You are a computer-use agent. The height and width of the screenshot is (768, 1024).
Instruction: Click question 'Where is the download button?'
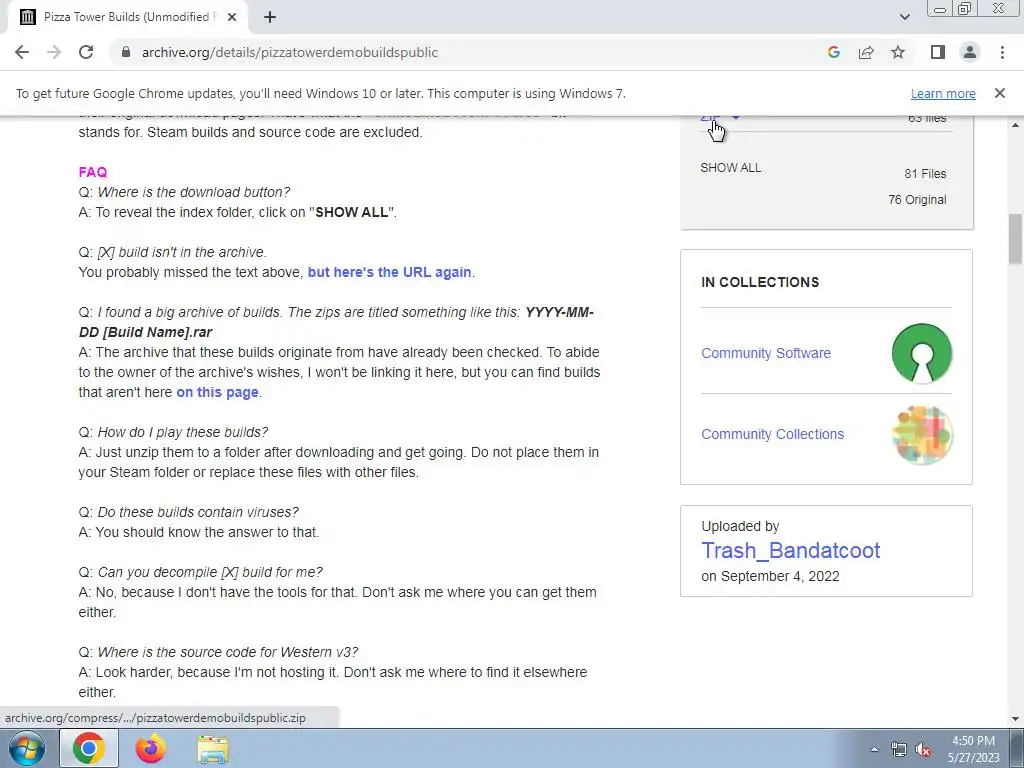193,193
